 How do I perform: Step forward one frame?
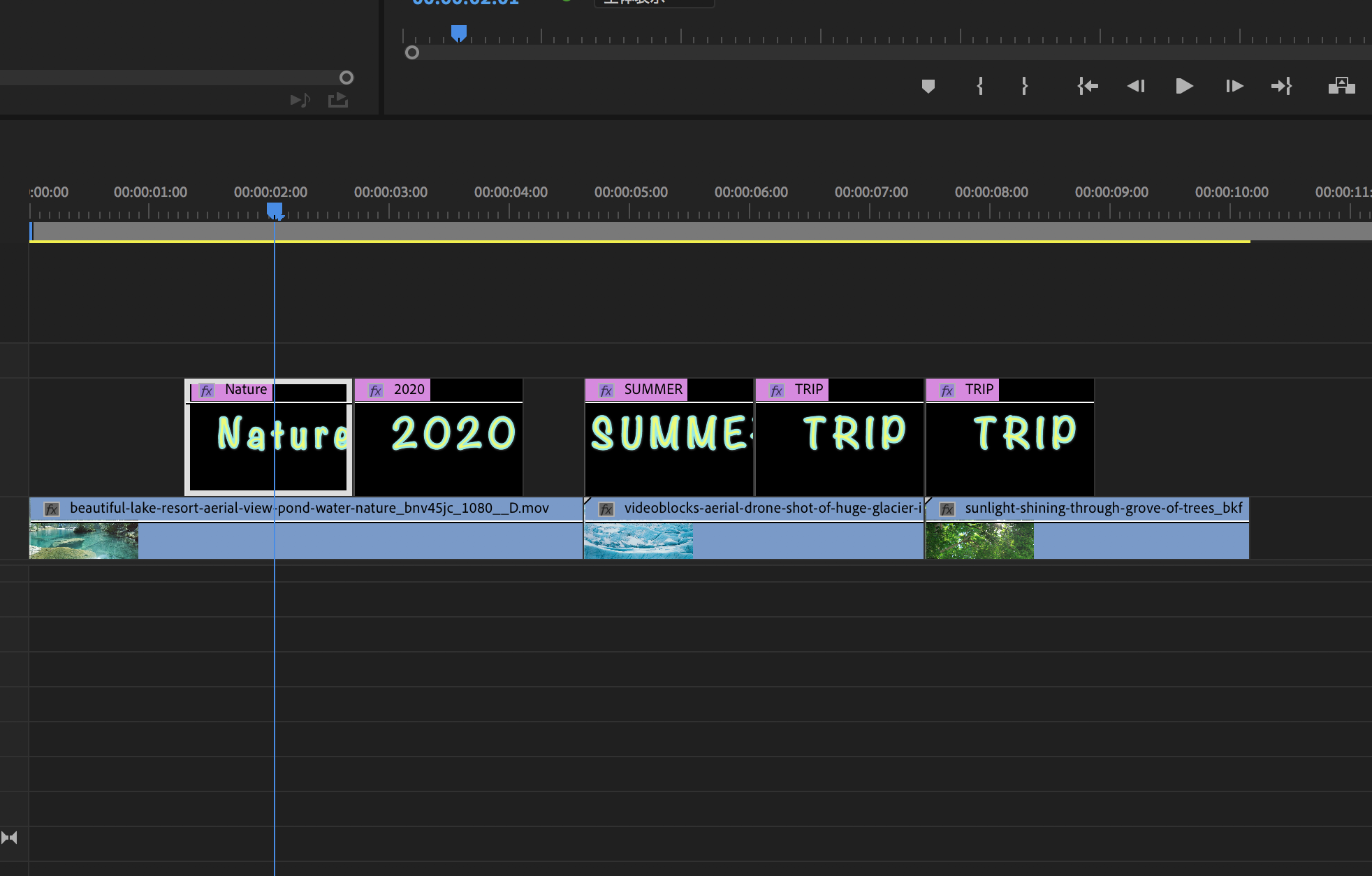point(1234,87)
